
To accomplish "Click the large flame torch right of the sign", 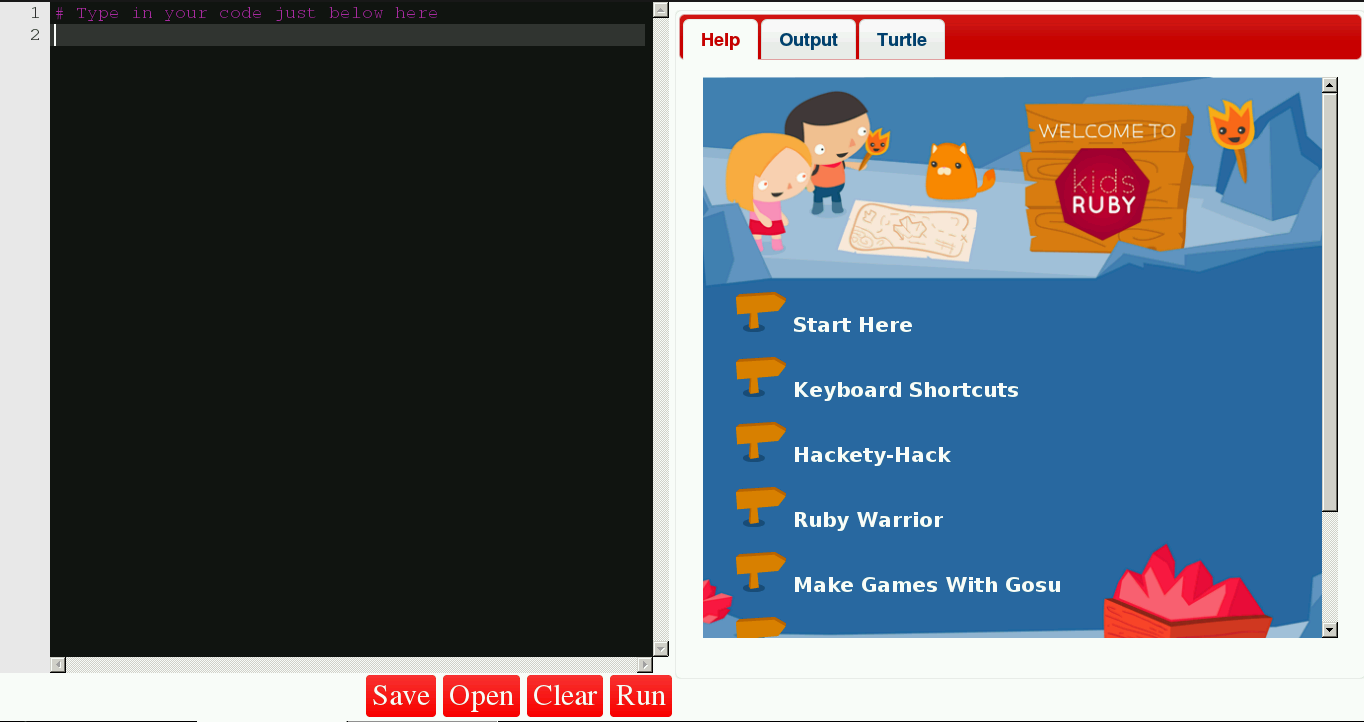I will pos(1232,138).
